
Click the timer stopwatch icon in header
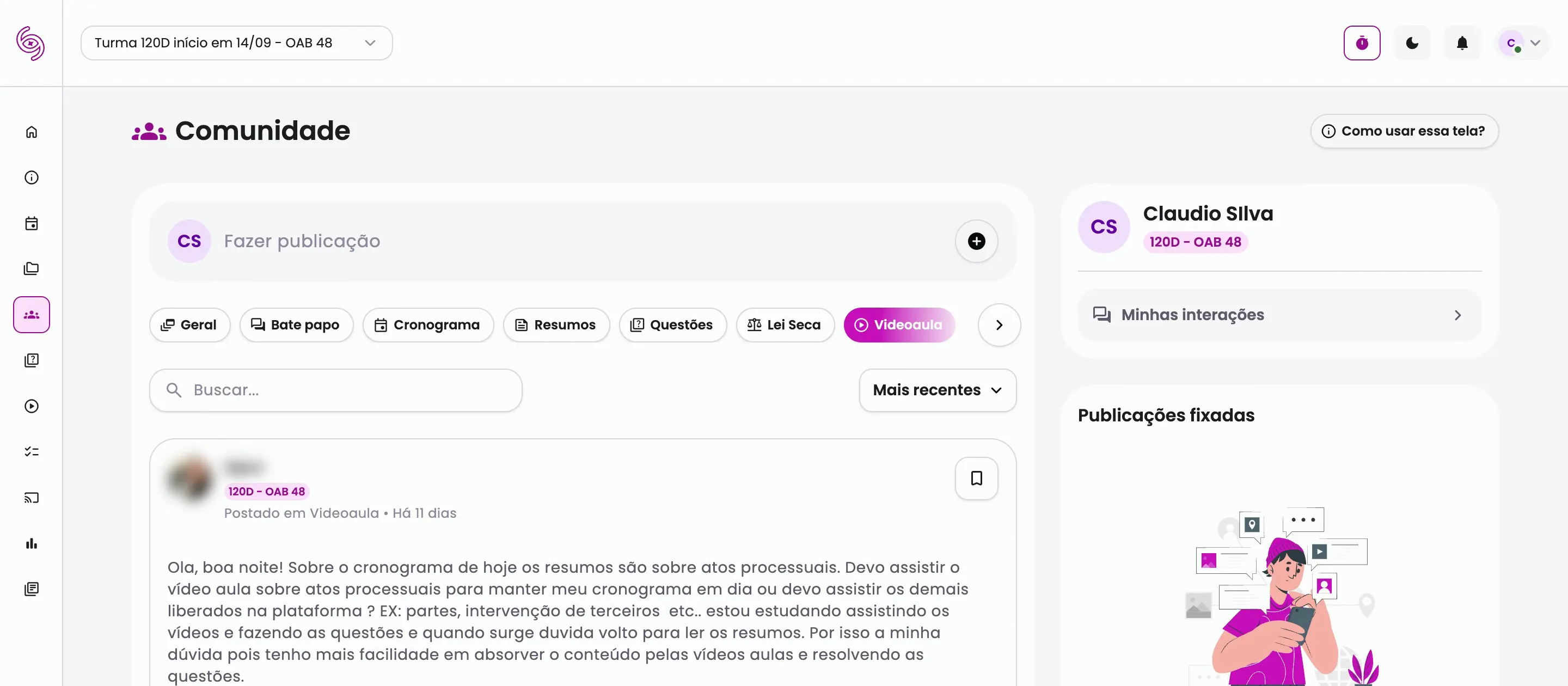tap(1362, 42)
